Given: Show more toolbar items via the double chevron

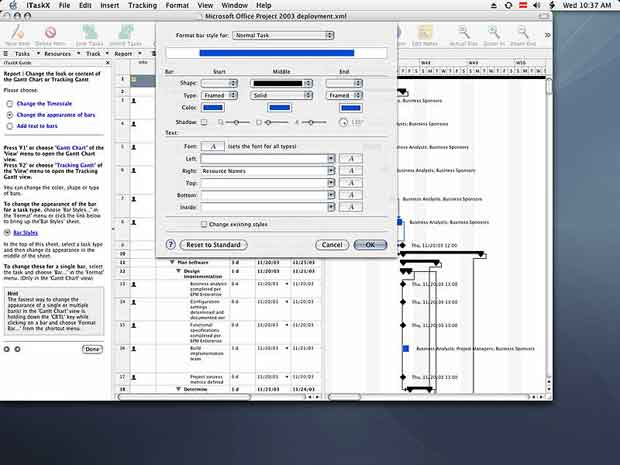Looking at the screenshot, I should click(x=547, y=35).
